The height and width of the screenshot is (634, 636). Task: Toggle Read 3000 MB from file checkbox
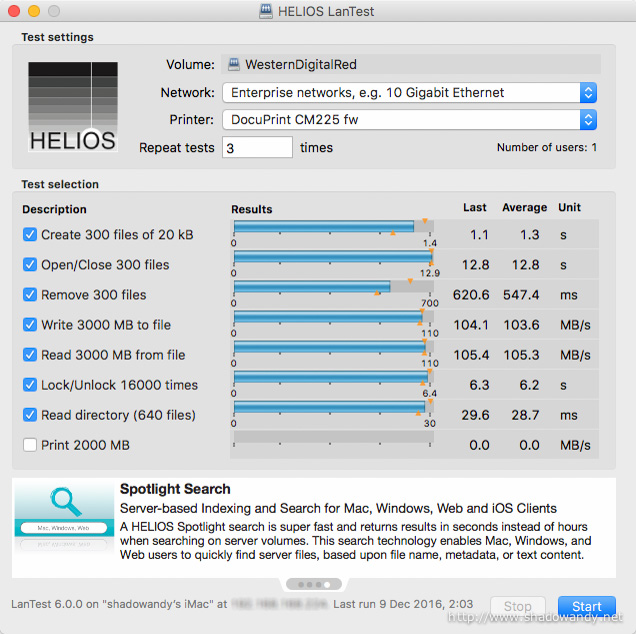click(30, 355)
